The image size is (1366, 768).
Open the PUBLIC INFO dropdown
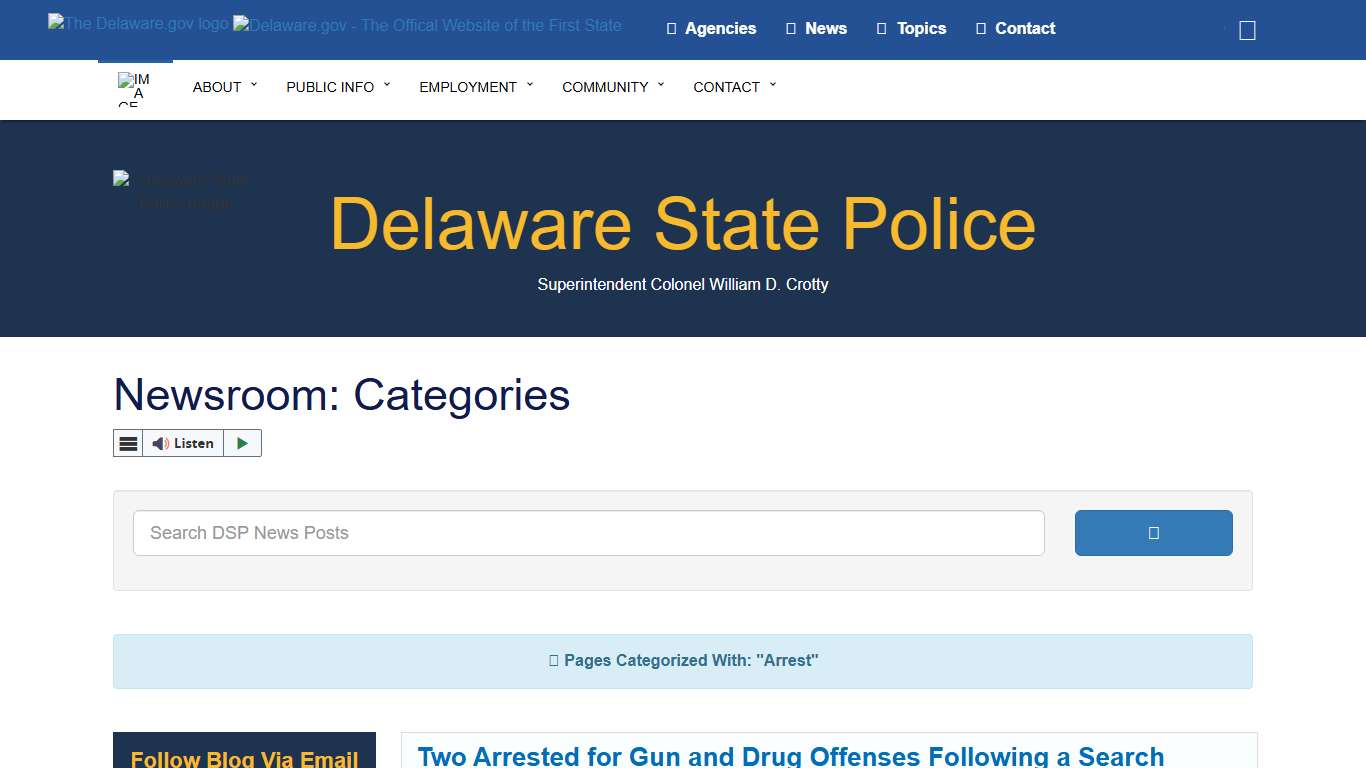(331, 87)
